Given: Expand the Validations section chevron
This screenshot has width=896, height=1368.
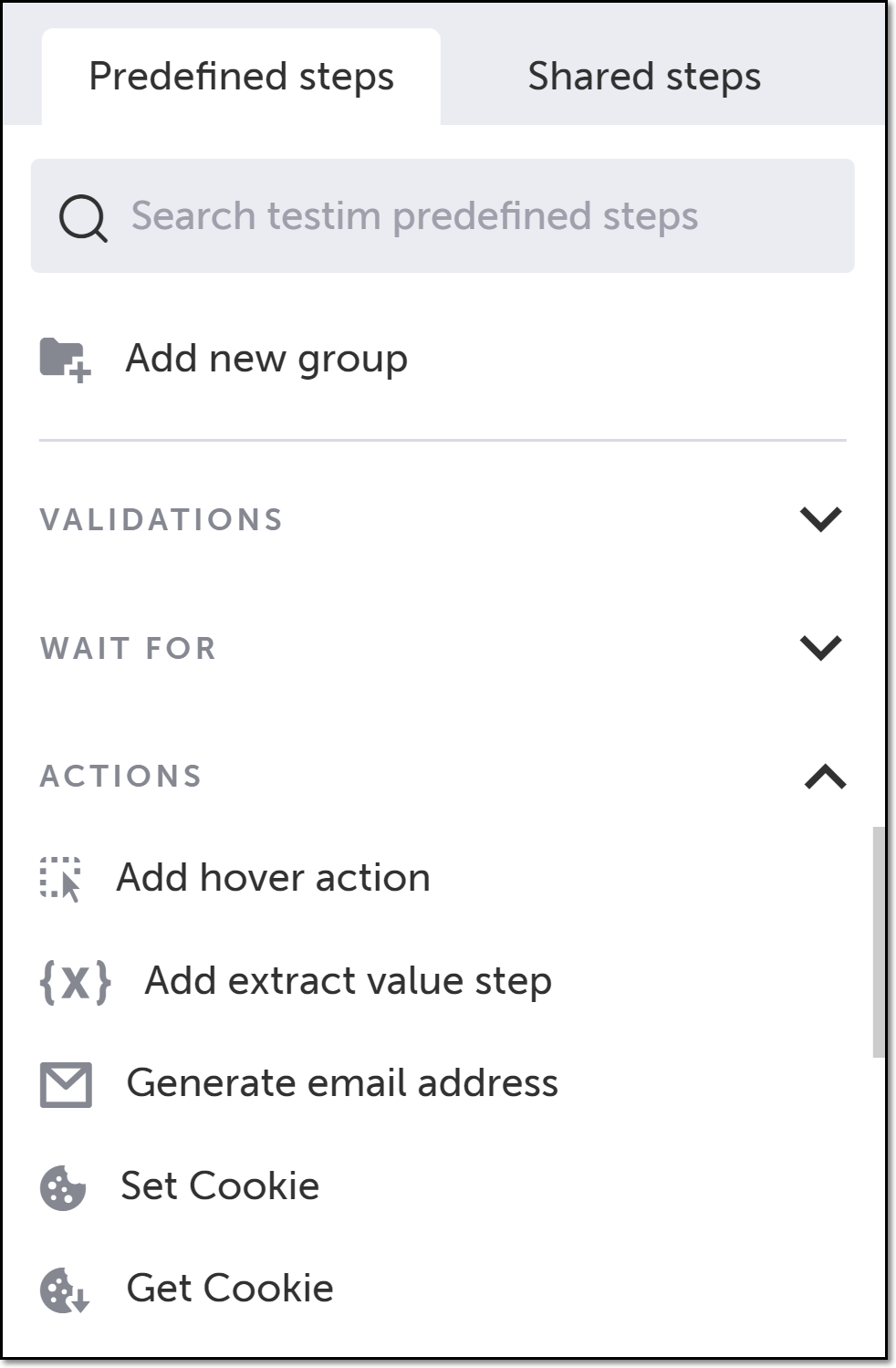Looking at the screenshot, I should (x=820, y=519).
